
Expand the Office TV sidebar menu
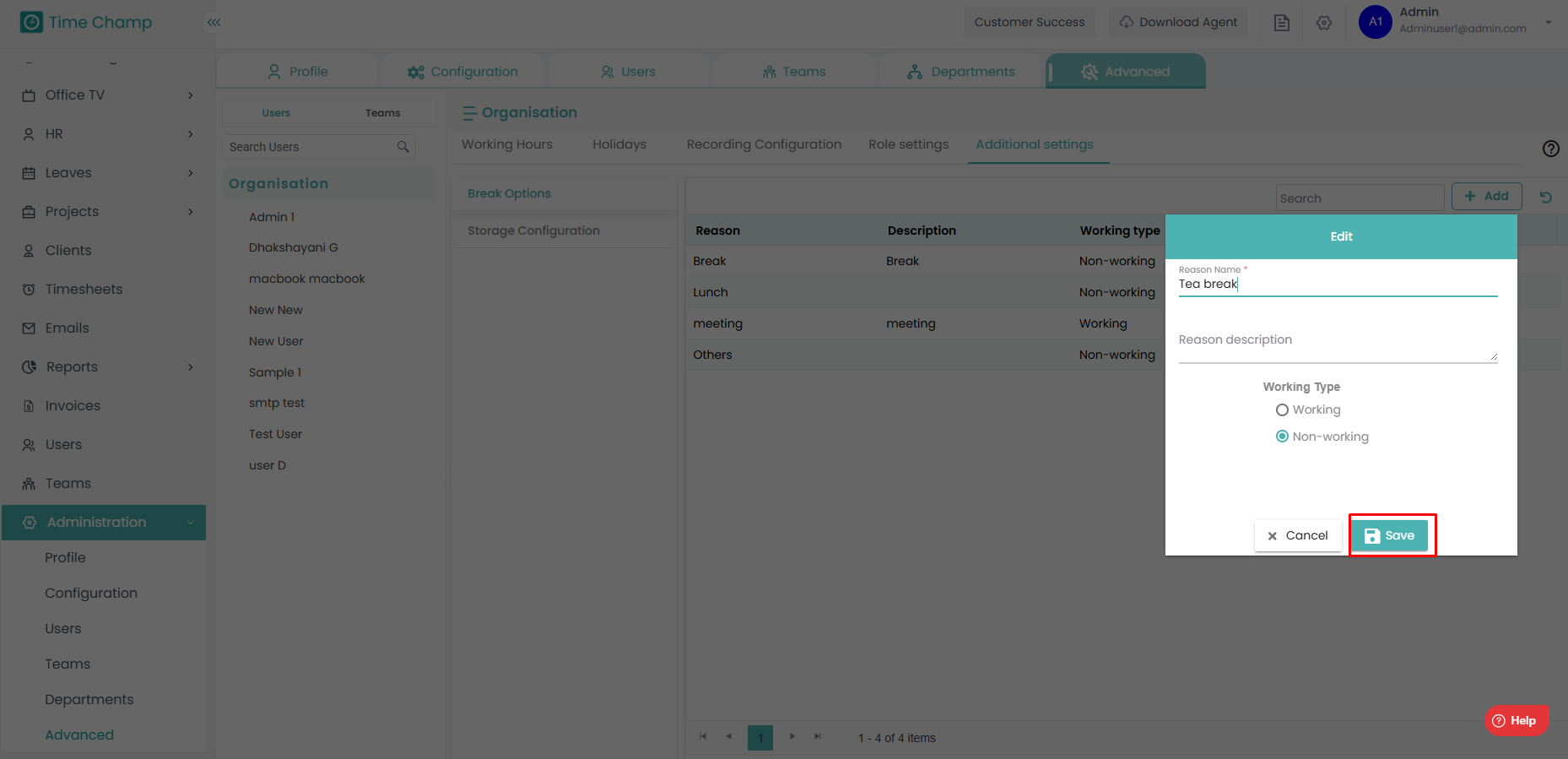(x=190, y=95)
